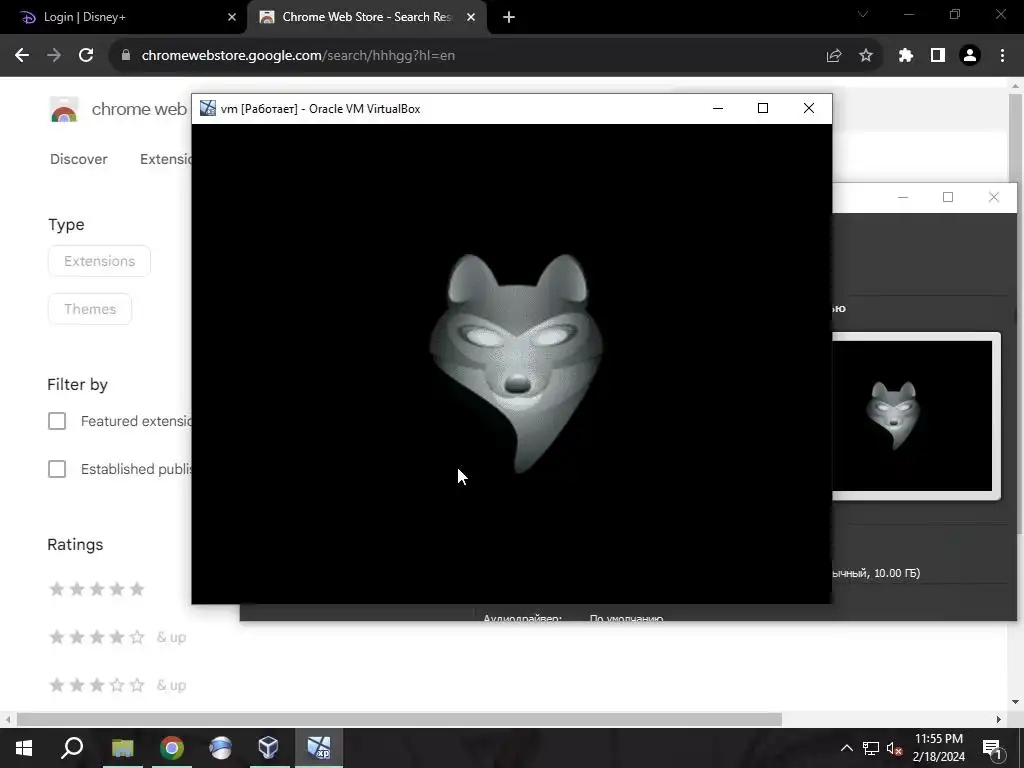Close the VirtualBox Manager window behind
1024x768 pixels.
coord(994,197)
